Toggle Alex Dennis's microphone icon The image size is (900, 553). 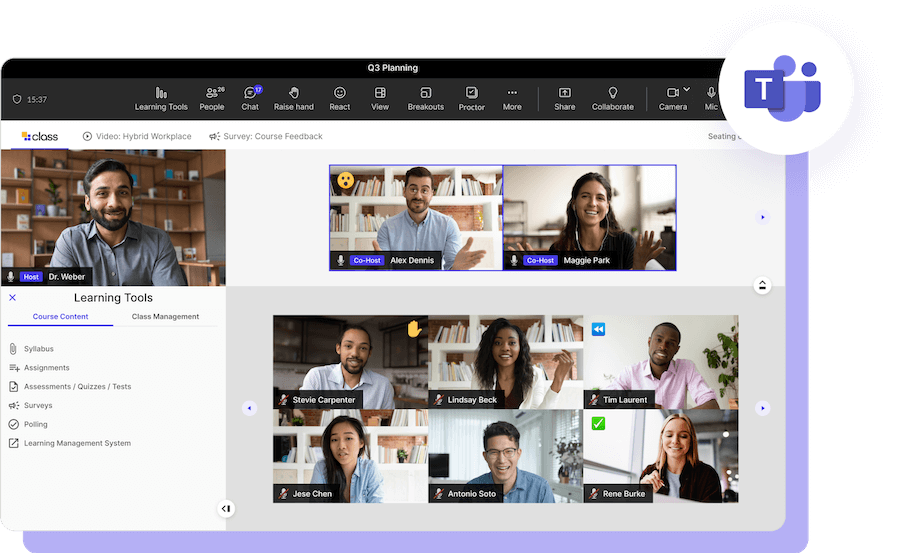click(x=341, y=260)
